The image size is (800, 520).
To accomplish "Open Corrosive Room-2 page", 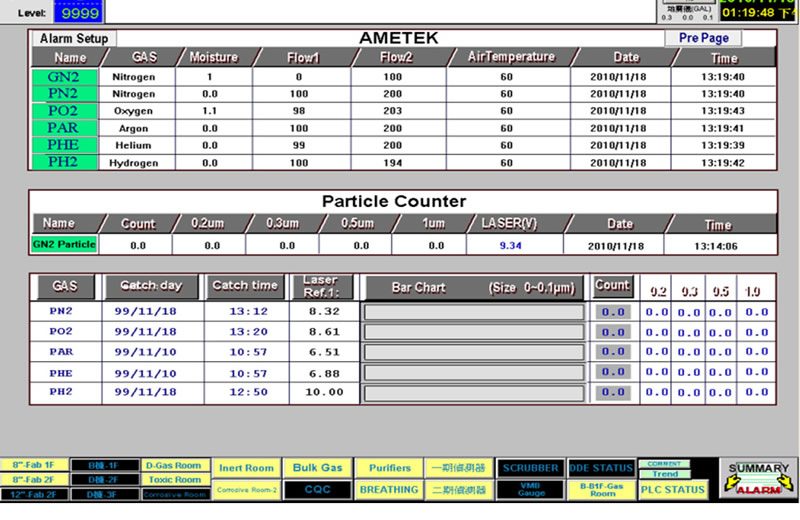I will [246, 490].
